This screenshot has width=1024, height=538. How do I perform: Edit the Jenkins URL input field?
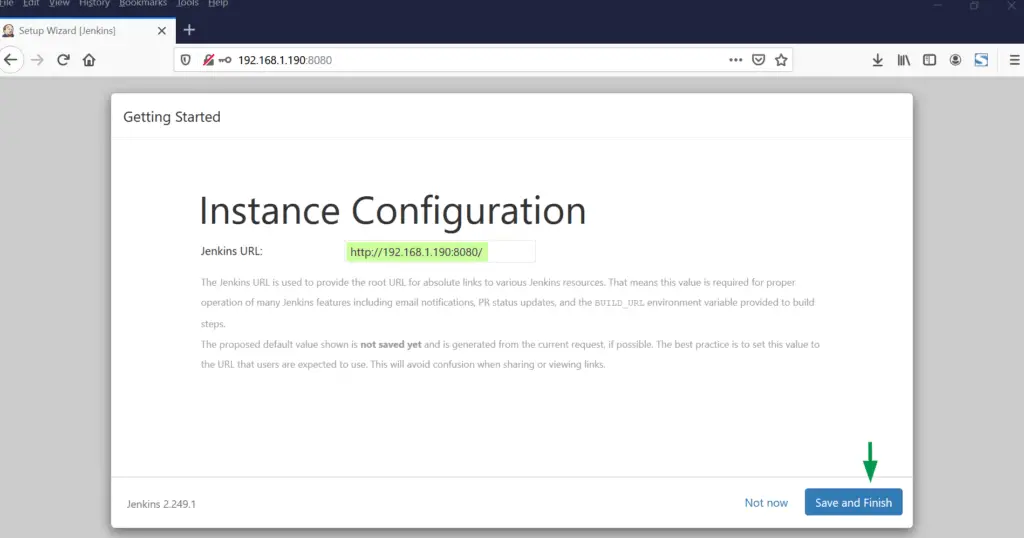[x=440, y=252]
